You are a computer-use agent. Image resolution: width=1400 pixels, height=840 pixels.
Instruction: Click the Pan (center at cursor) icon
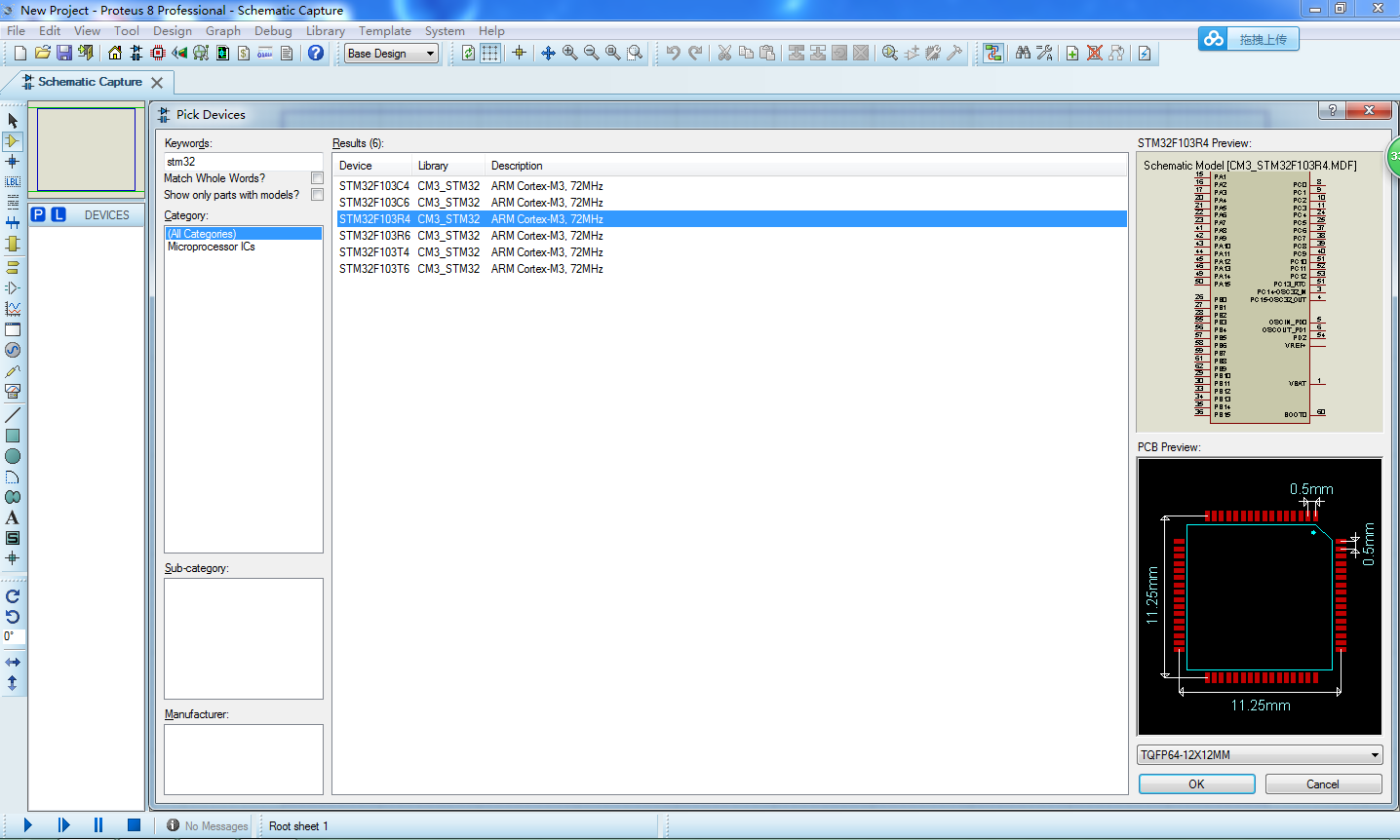[548, 53]
